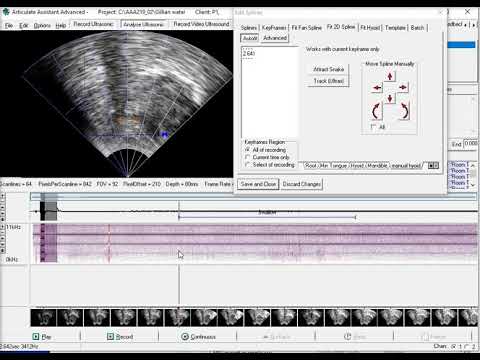
Task: Click the Attract Snake button
Action: (x=328, y=69)
